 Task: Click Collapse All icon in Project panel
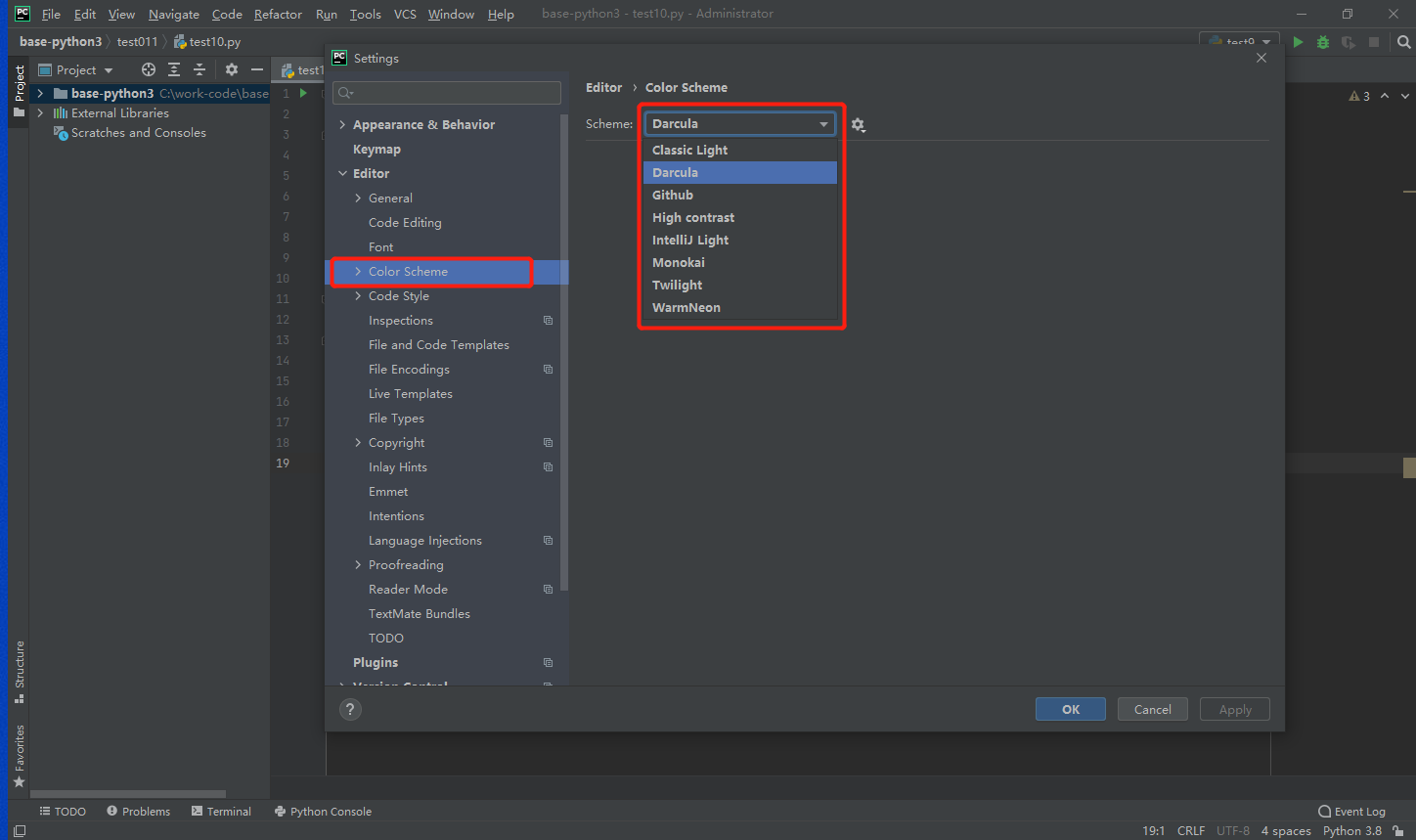coord(199,69)
